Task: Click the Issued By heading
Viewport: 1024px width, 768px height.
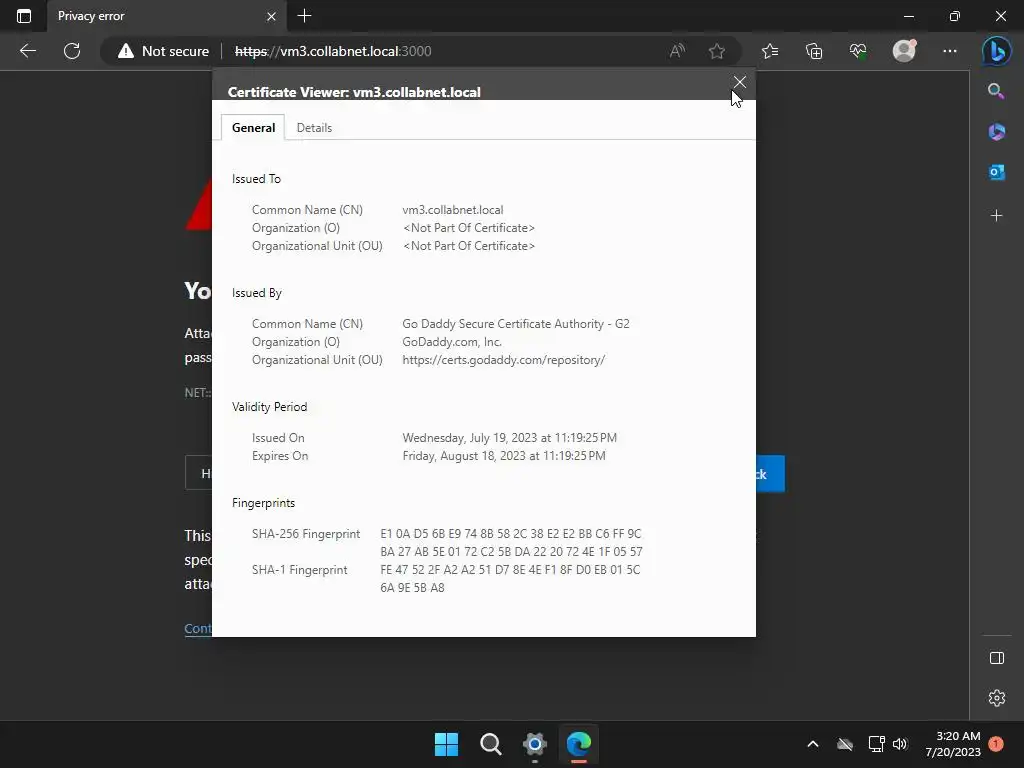Action: point(257,293)
